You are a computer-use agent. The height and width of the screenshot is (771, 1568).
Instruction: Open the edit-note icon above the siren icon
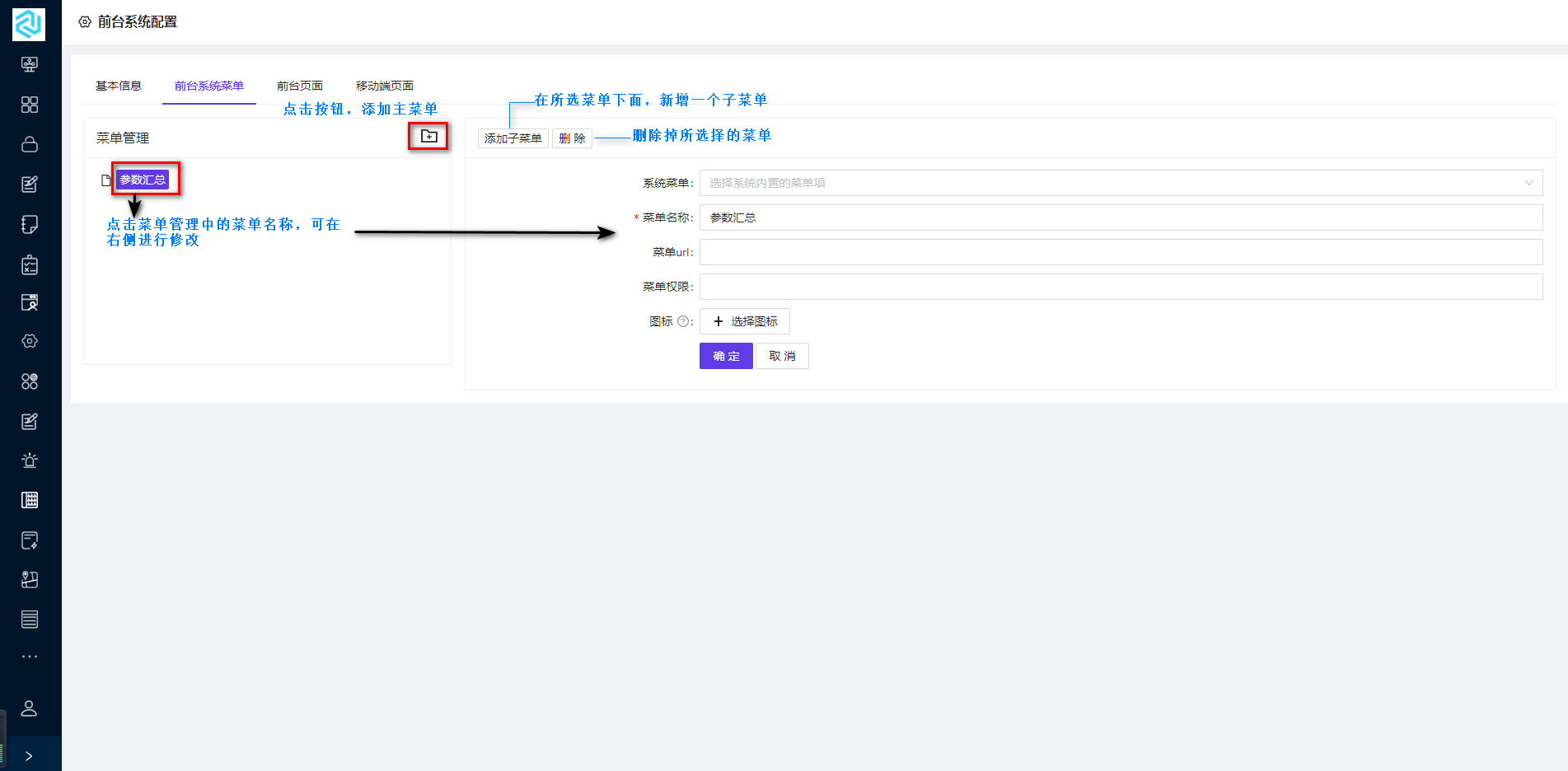click(30, 422)
